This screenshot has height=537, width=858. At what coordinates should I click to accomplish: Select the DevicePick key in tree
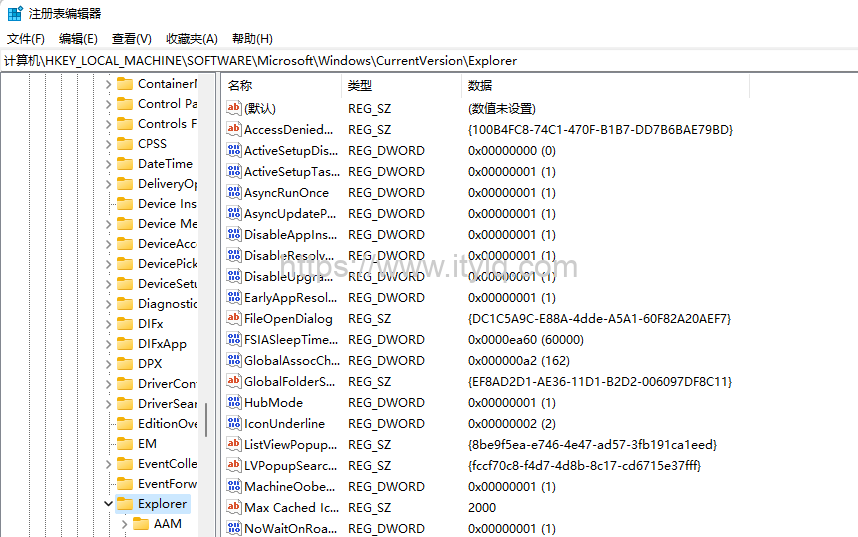click(x=167, y=264)
